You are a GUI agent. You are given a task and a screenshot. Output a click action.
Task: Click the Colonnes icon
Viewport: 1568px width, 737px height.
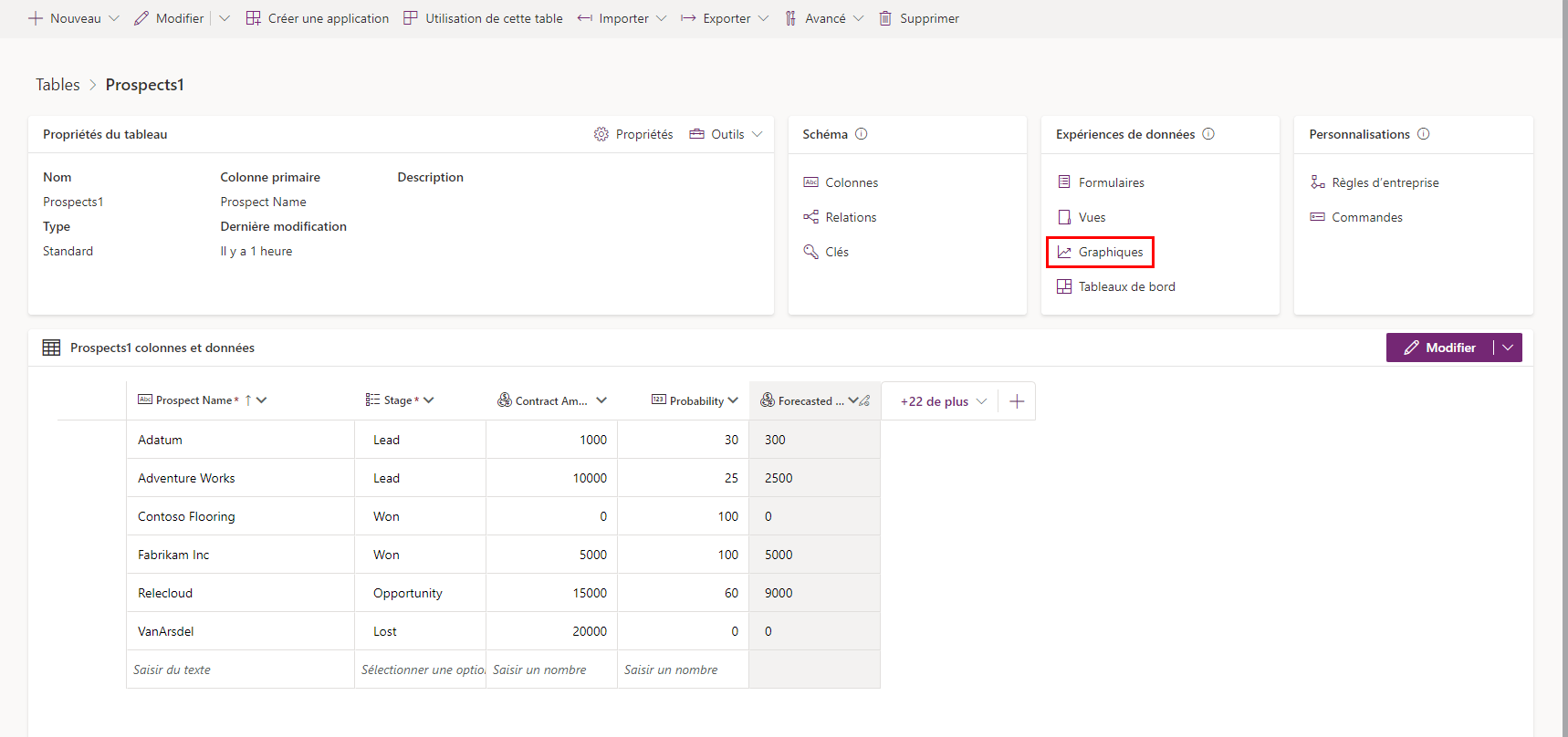[x=811, y=182]
